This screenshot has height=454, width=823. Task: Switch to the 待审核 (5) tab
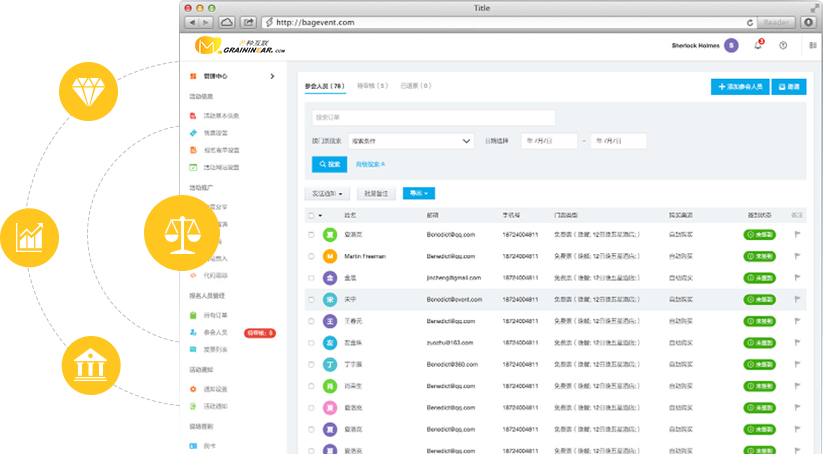(x=373, y=86)
